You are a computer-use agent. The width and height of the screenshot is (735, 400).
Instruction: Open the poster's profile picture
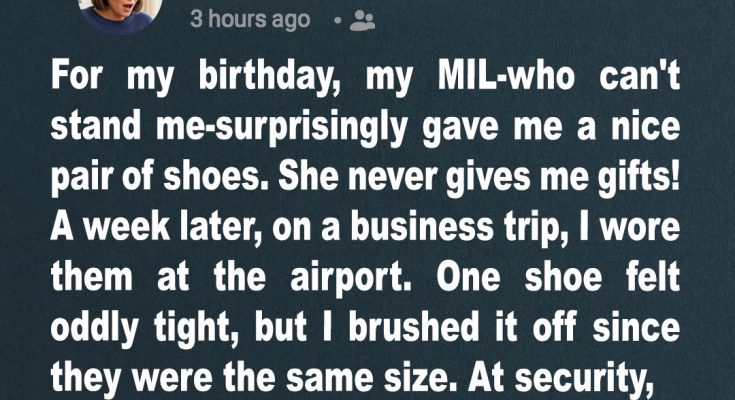(x=119, y=12)
